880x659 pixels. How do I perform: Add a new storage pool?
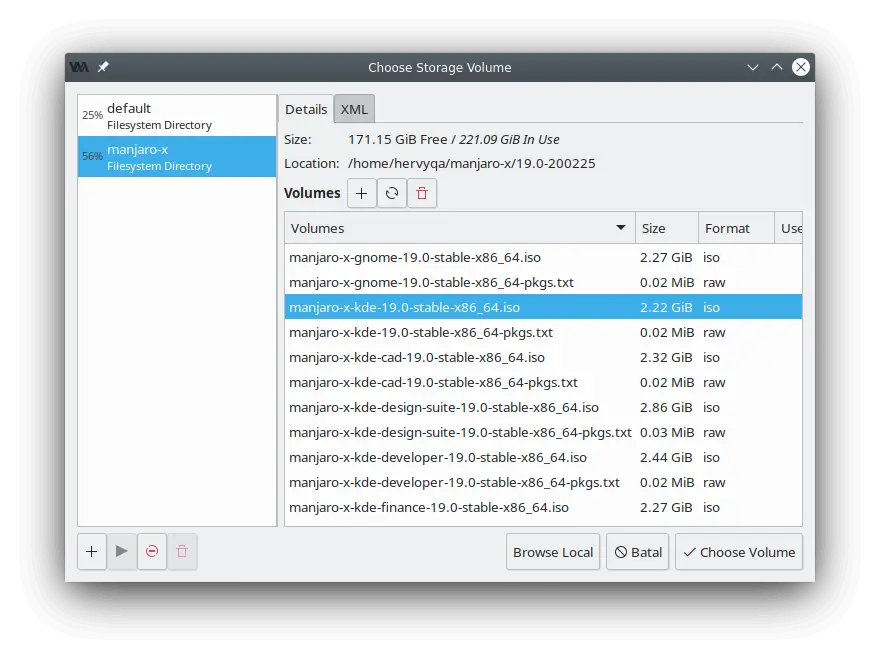pyautogui.click(x=91, y=552)
